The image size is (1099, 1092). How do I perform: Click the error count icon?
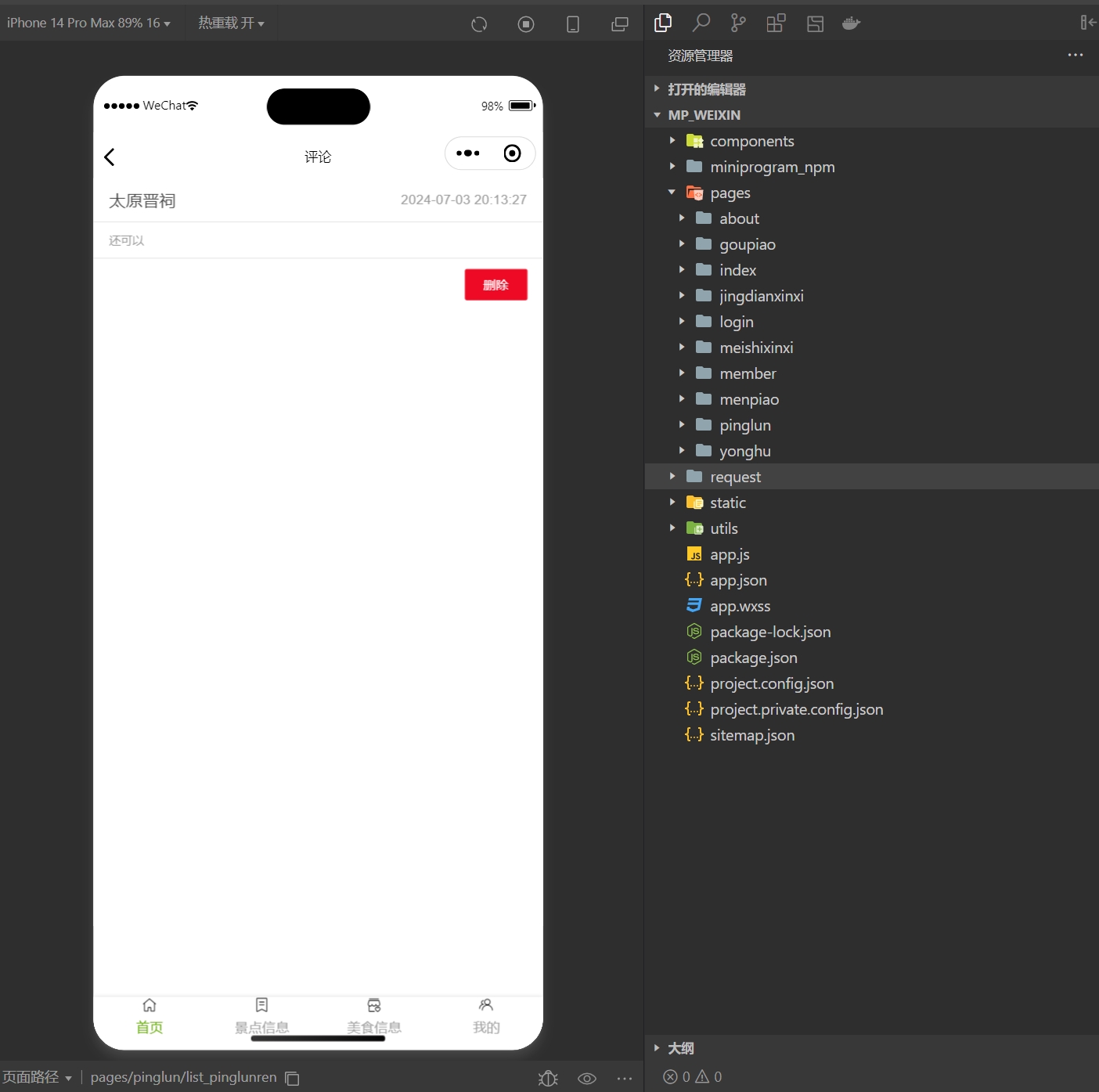coord(670,1076)
